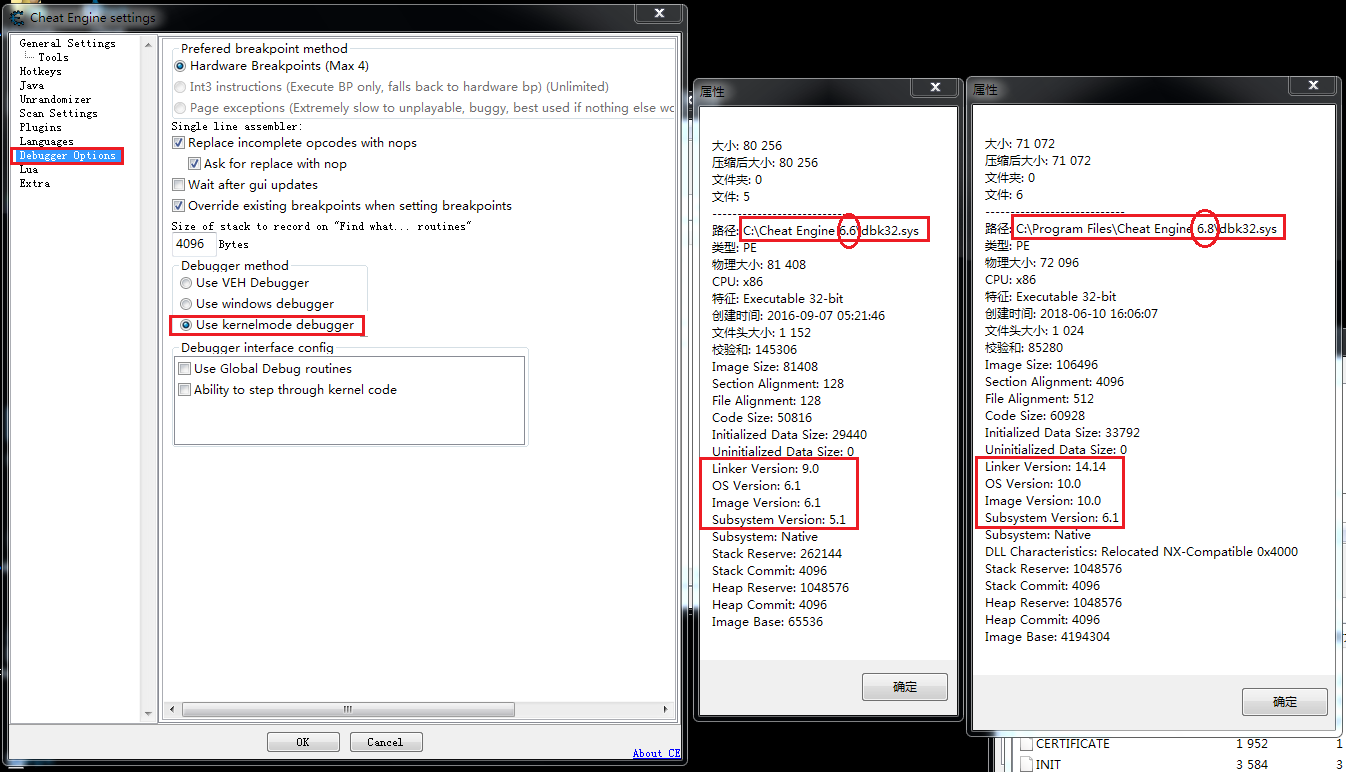Click 确定 in the 6.8 properties window
The width and height of the screenshot is (1346, 772).
(1284, 701)
